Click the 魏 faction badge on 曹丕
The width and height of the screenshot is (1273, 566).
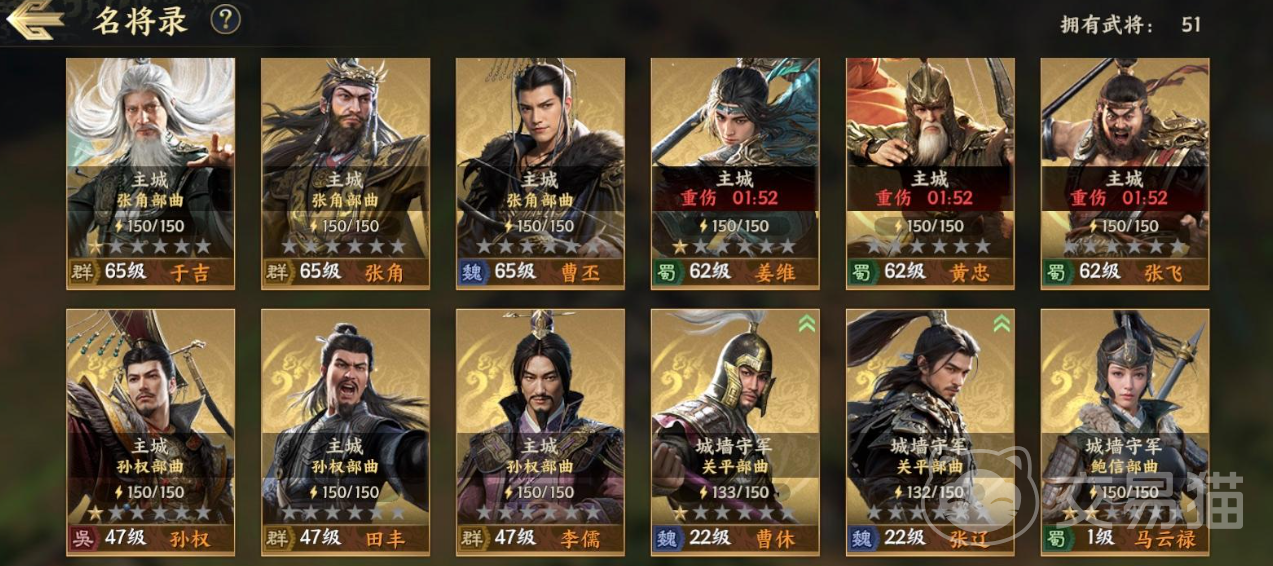(x=471, y=272)
